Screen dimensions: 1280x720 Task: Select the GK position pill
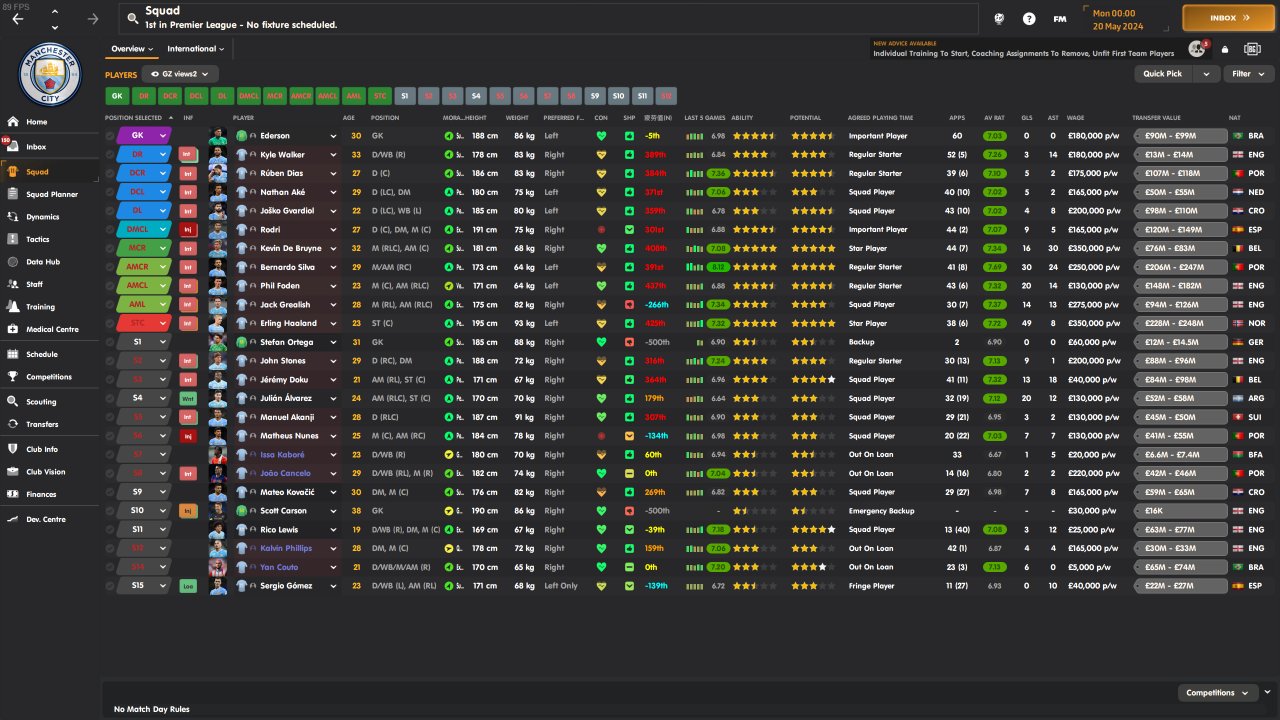click(x=117, y=96)
